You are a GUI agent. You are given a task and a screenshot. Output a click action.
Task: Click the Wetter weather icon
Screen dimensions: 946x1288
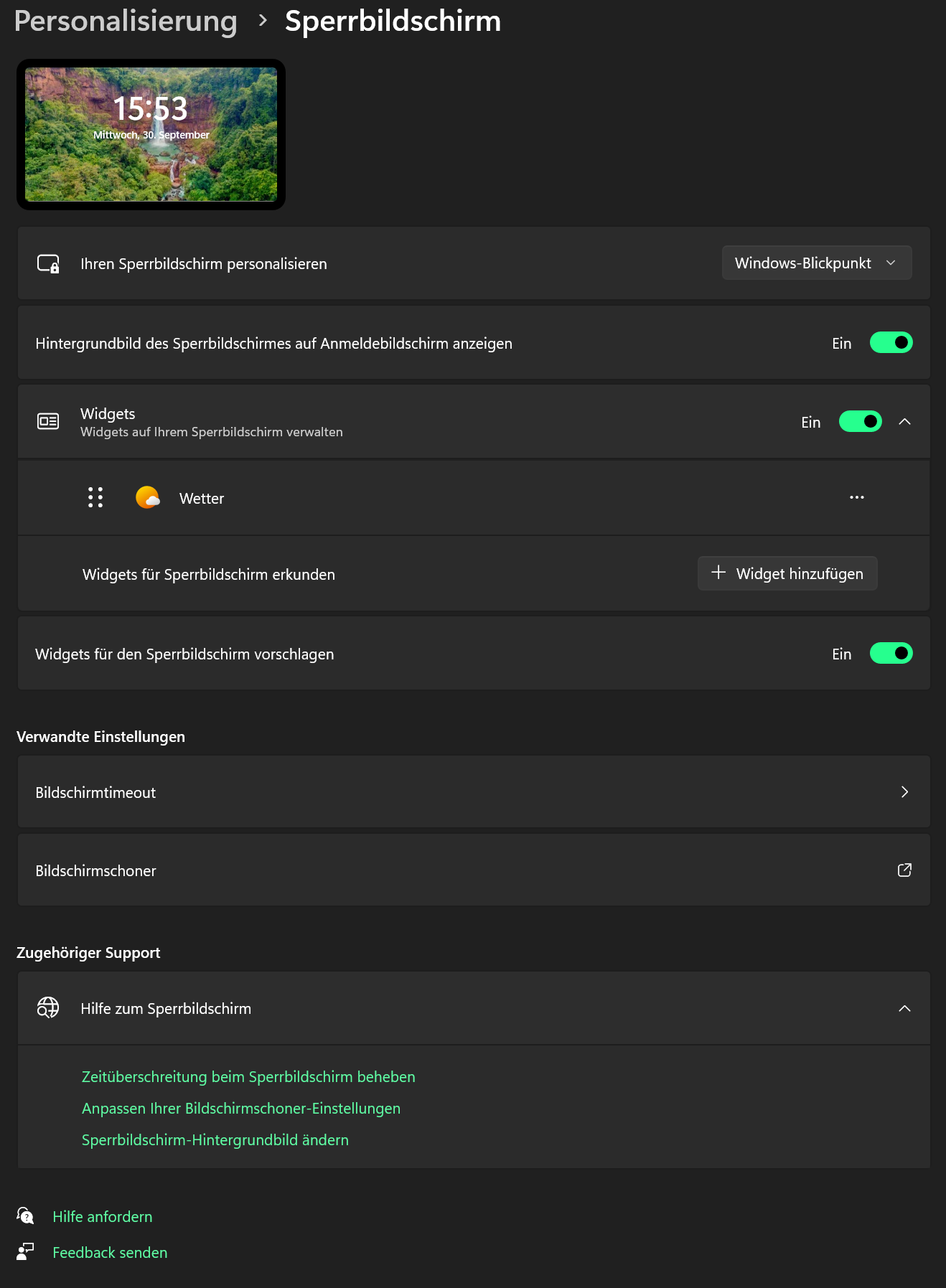point(148,497)
